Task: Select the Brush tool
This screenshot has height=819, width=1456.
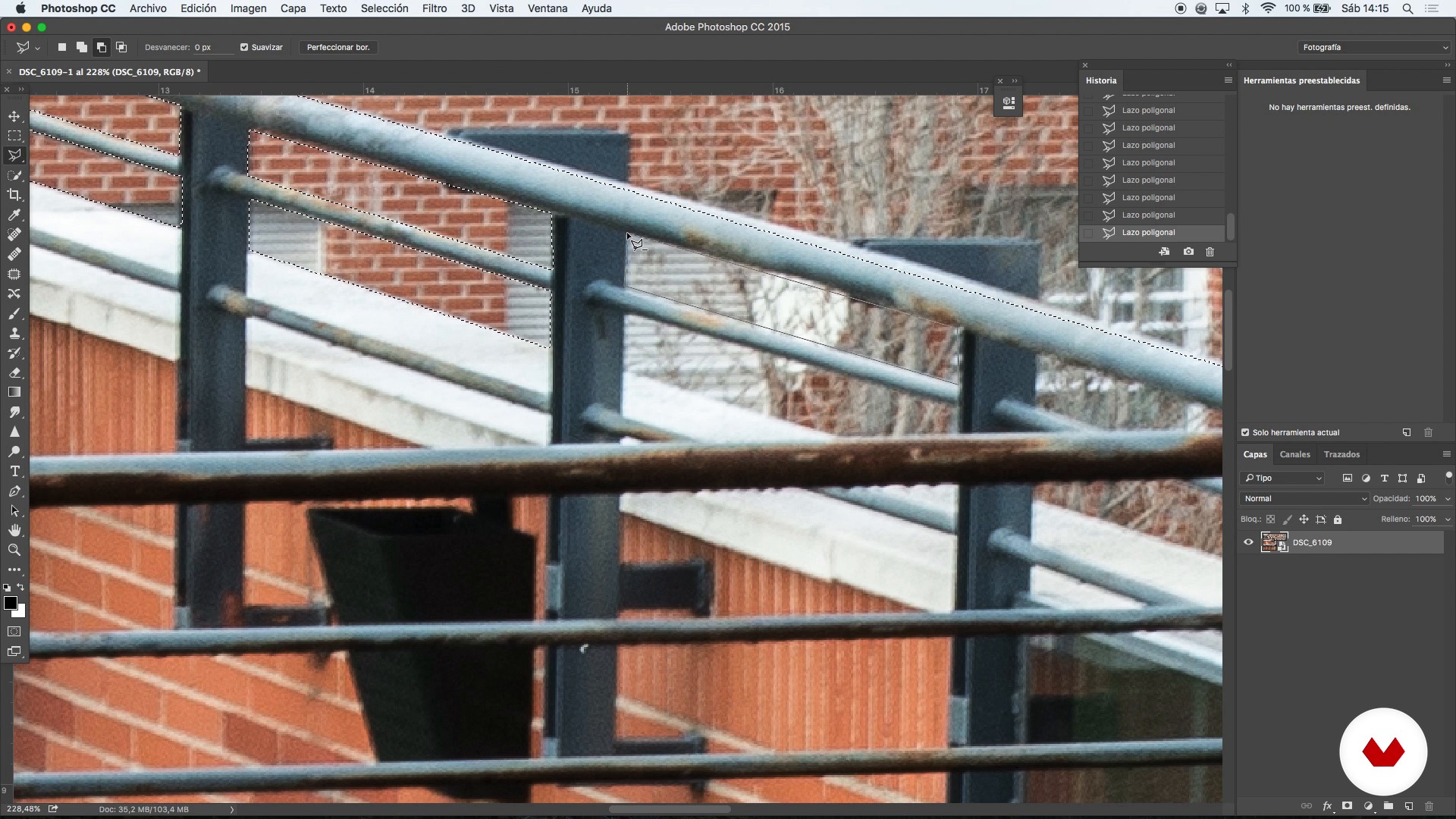Action: 14,313
